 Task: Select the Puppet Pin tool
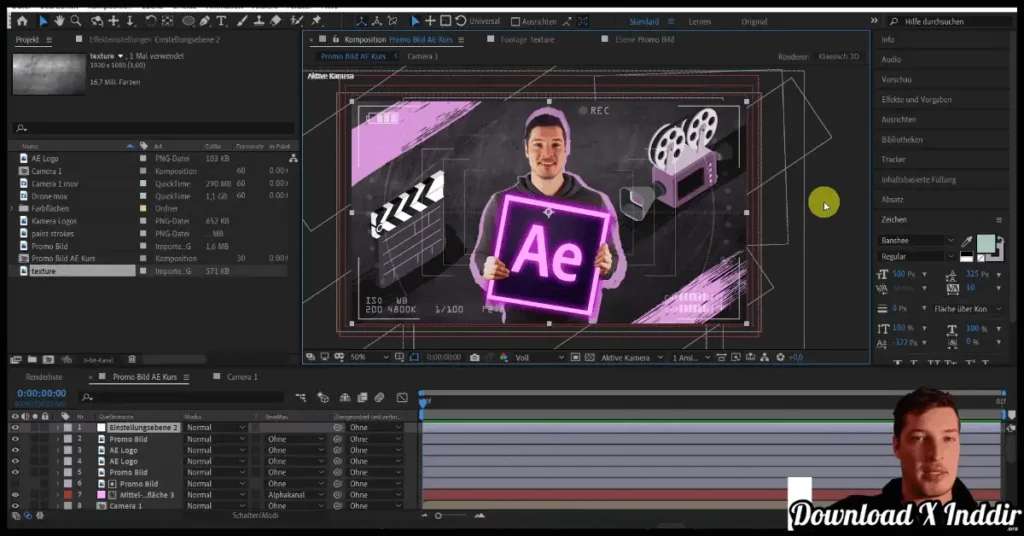pyautogui.click(x=317, y=21)
